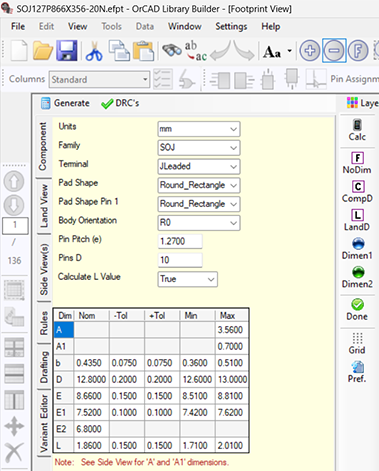This screenshot has height=471, width=379.
Task: Click the Dimen1 blue sphere icon
Action: (357, 249)
